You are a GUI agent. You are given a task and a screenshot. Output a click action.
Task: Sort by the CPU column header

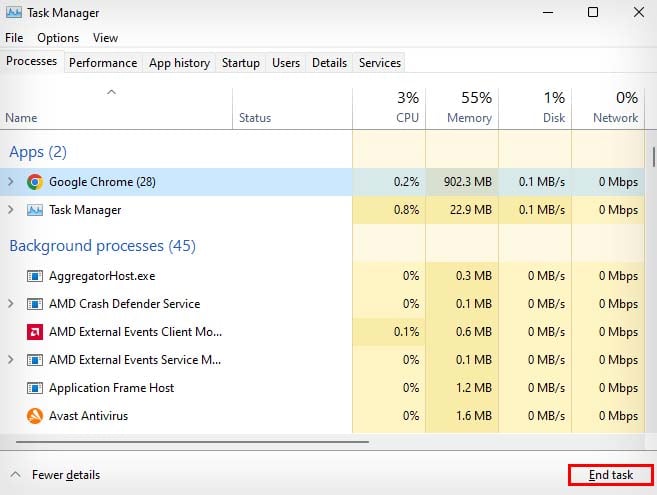coord(389,109)
